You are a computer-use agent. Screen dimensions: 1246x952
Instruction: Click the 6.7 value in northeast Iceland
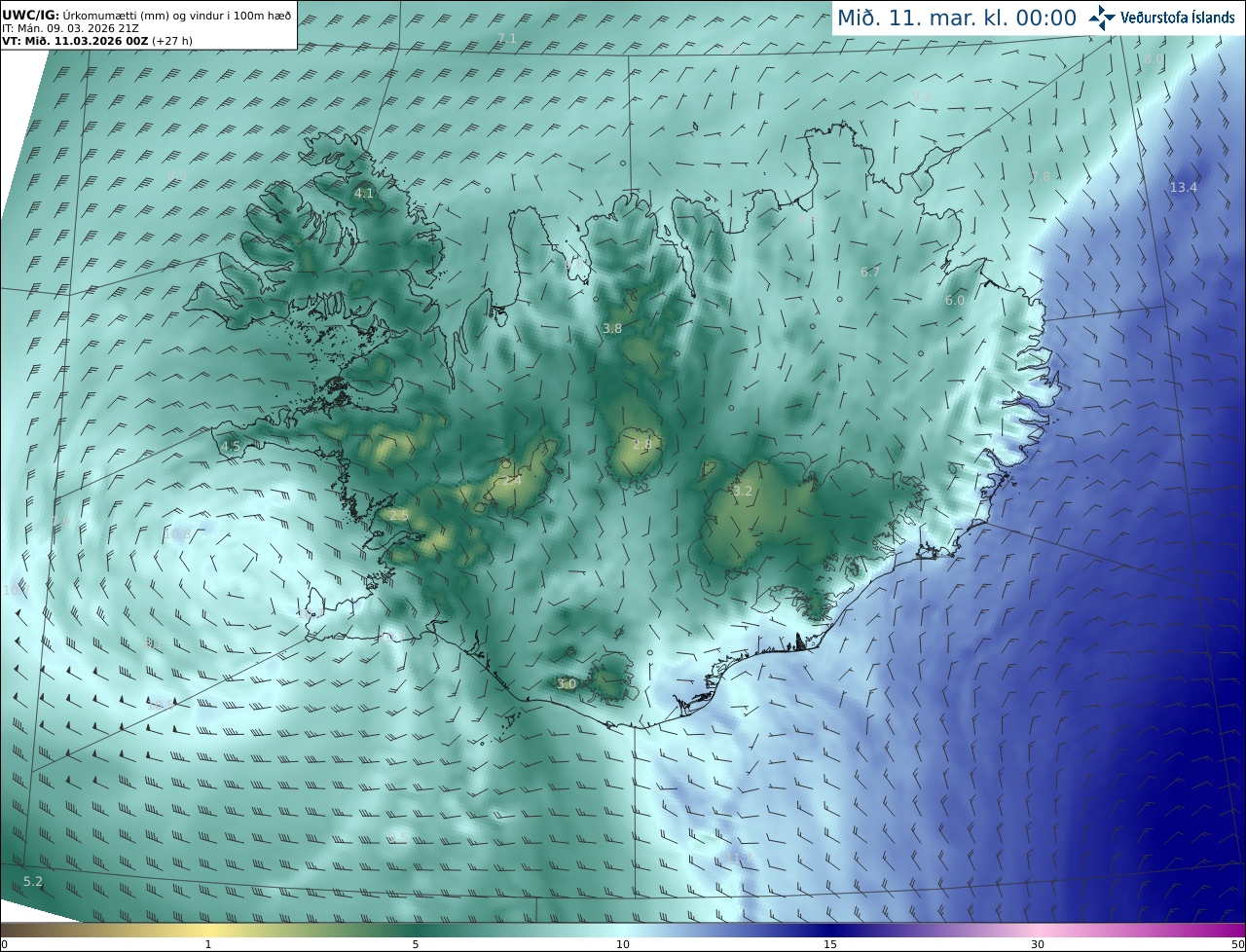coord(870,273)
